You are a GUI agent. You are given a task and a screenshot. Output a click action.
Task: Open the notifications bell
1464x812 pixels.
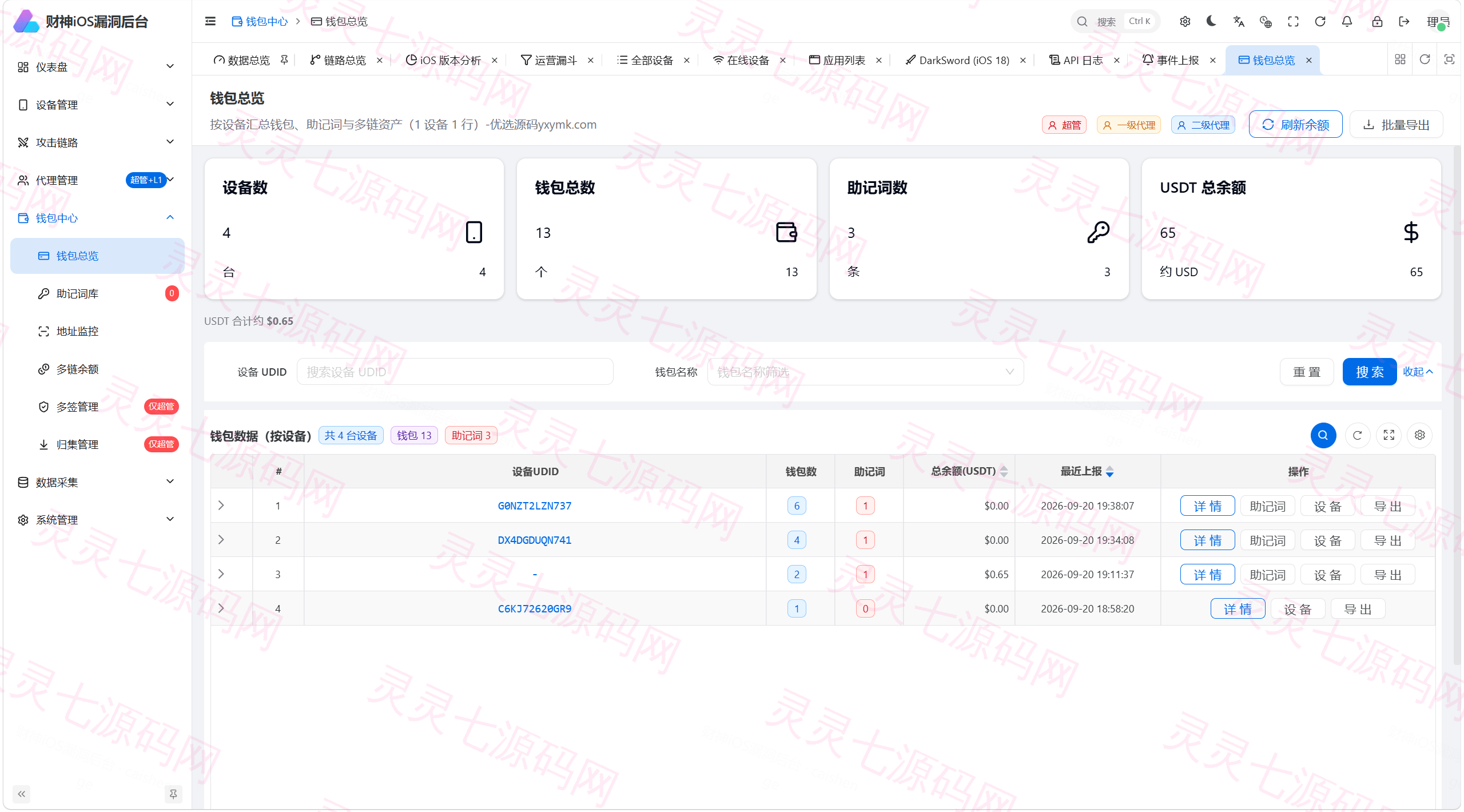coord(1347,21)
